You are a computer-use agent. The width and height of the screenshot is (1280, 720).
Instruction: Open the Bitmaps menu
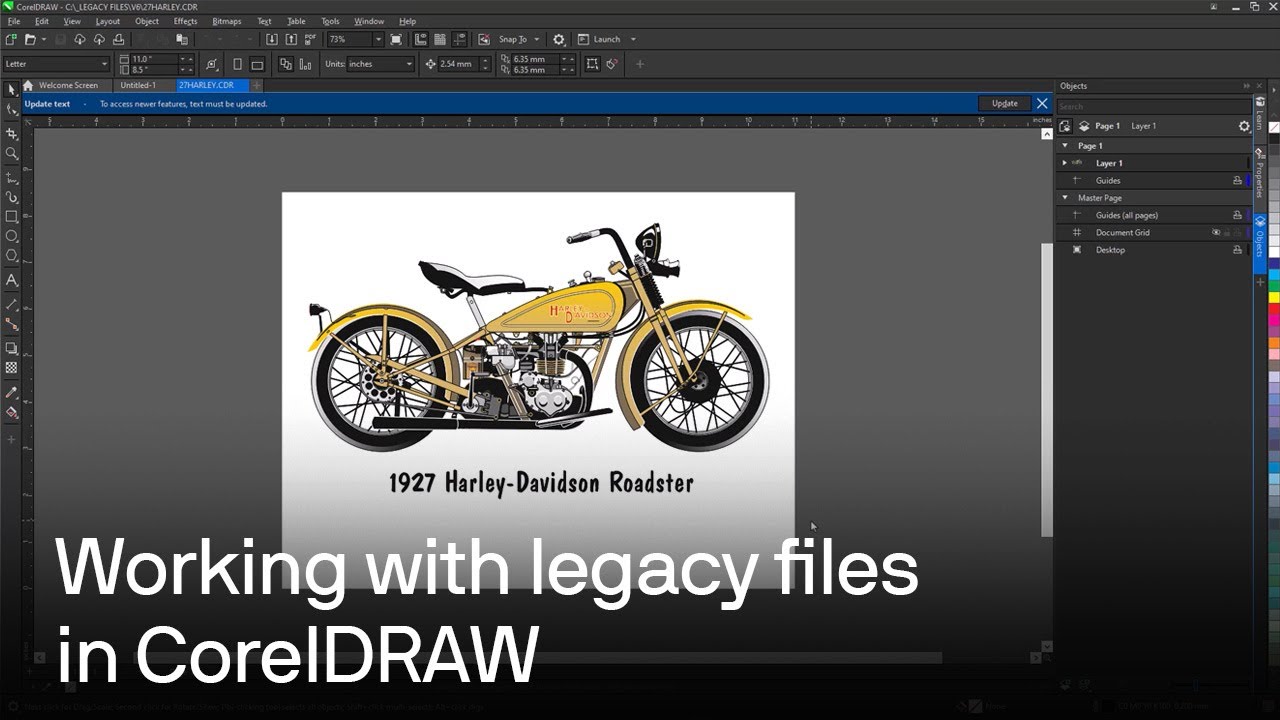pos(227,21)
